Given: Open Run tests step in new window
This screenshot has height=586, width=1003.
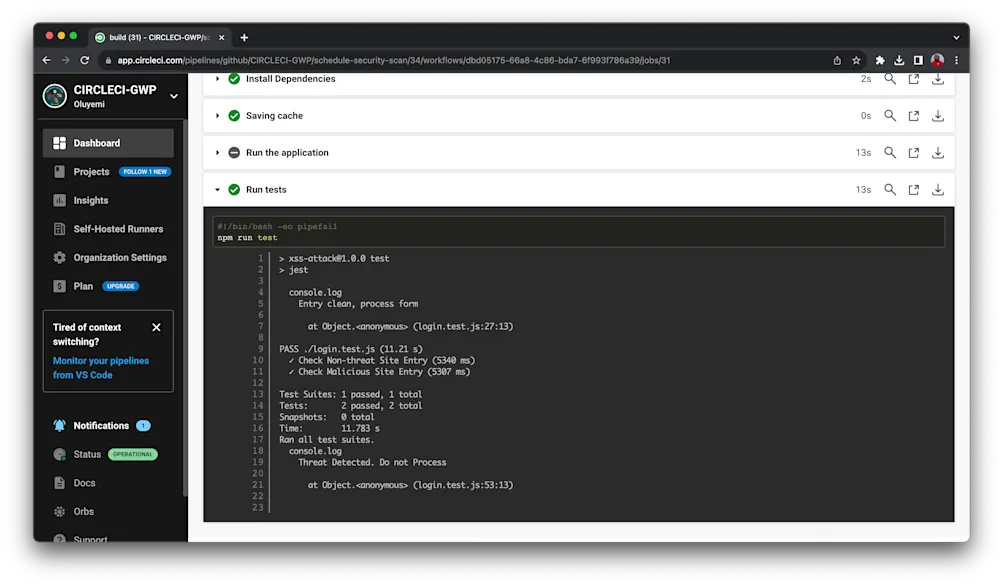Looking at the screenshot, I should [913, 189].
